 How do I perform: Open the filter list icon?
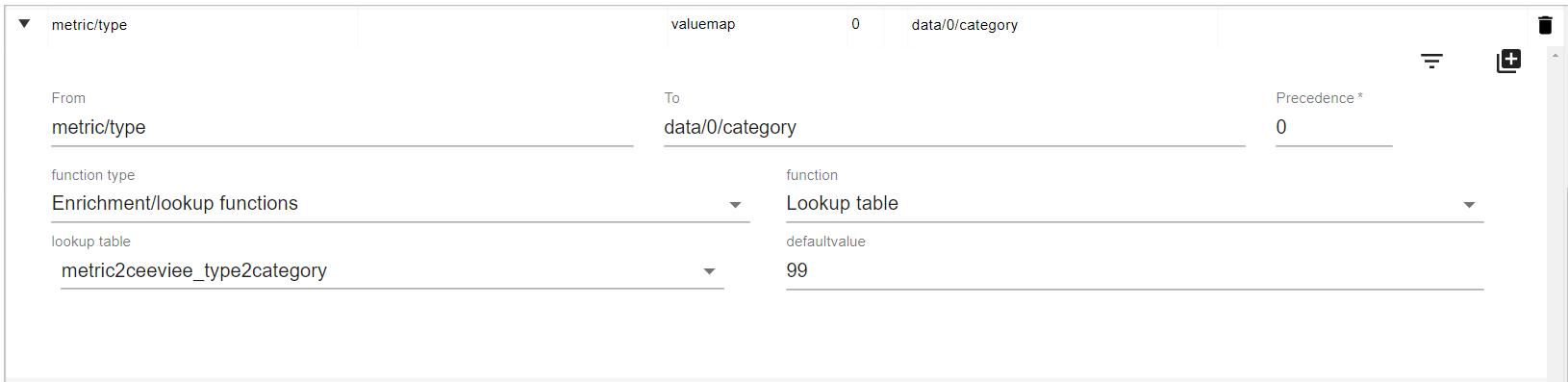point(1431,62)
